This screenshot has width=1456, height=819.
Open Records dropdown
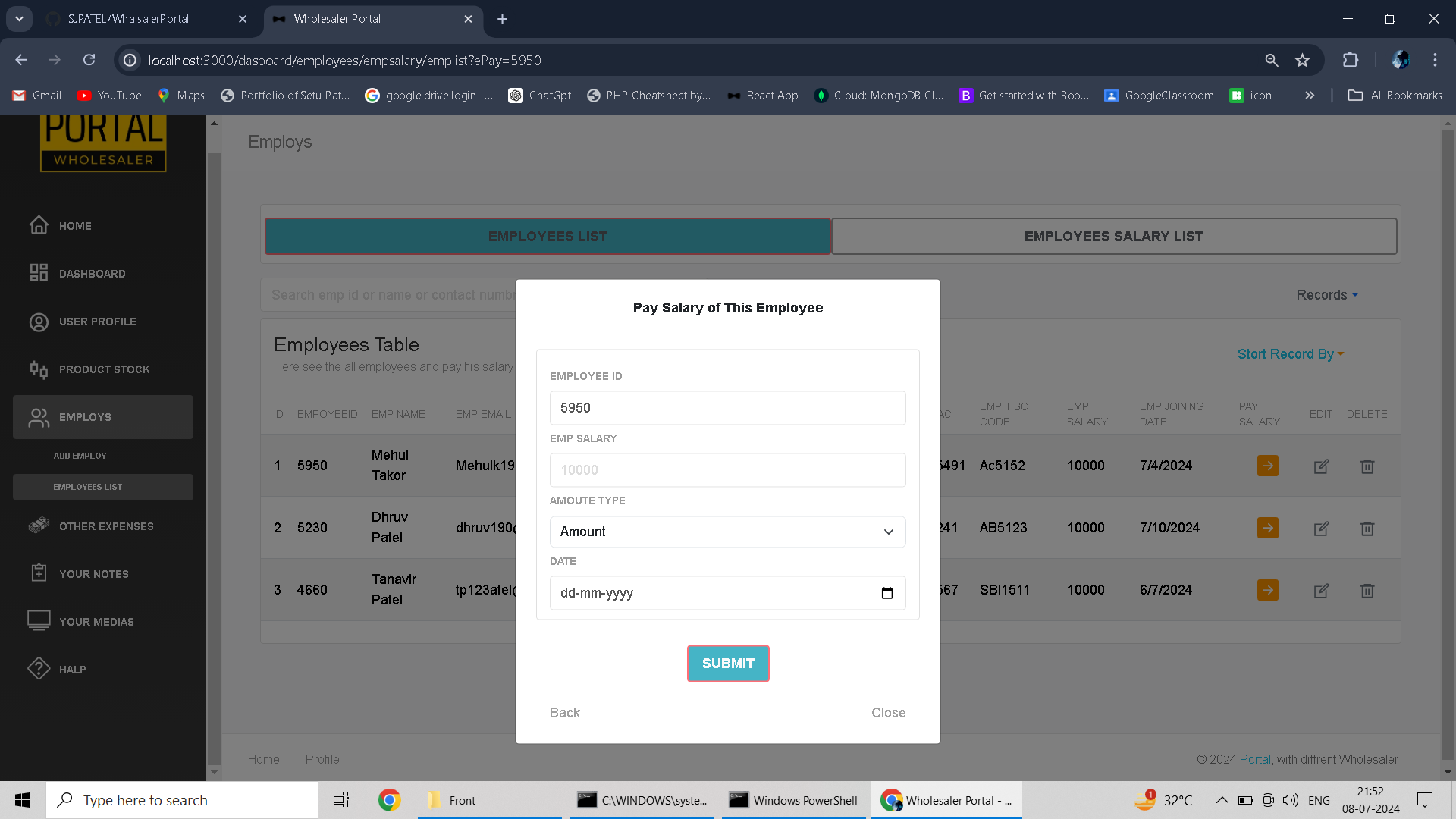coord(1326,295)
